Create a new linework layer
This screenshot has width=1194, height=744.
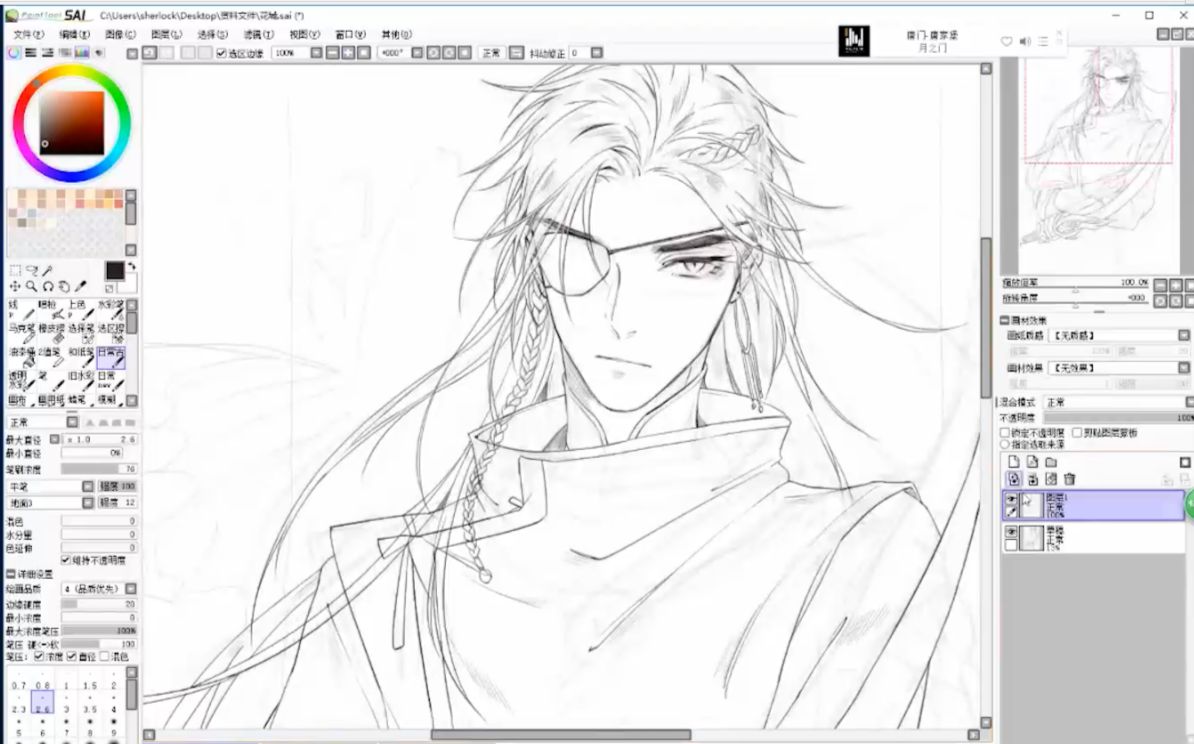(x=1032, y=461)
